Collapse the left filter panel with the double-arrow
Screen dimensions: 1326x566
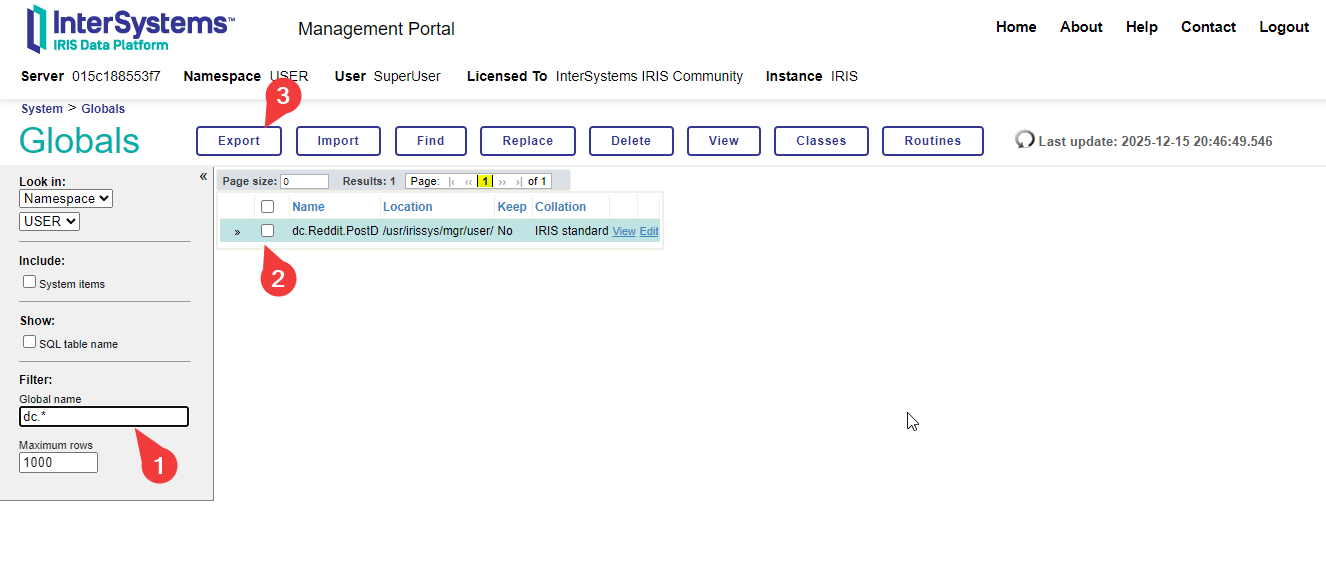[x=203, y=177]
